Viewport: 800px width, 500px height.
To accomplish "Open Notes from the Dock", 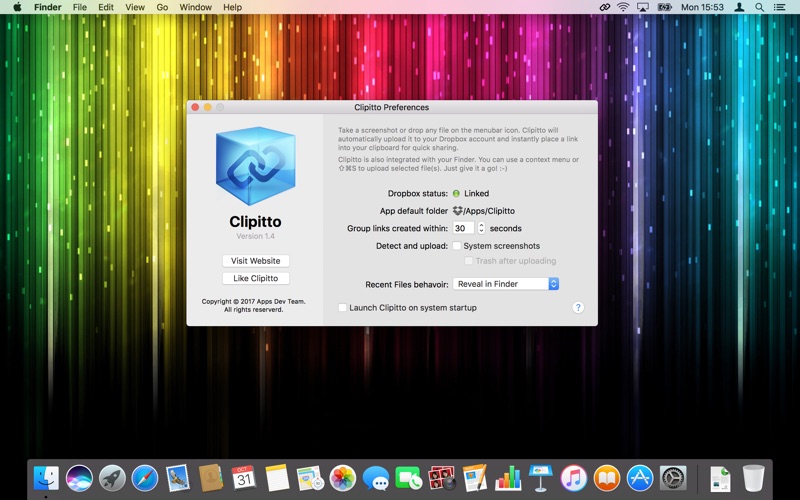I will pos(277,478).
